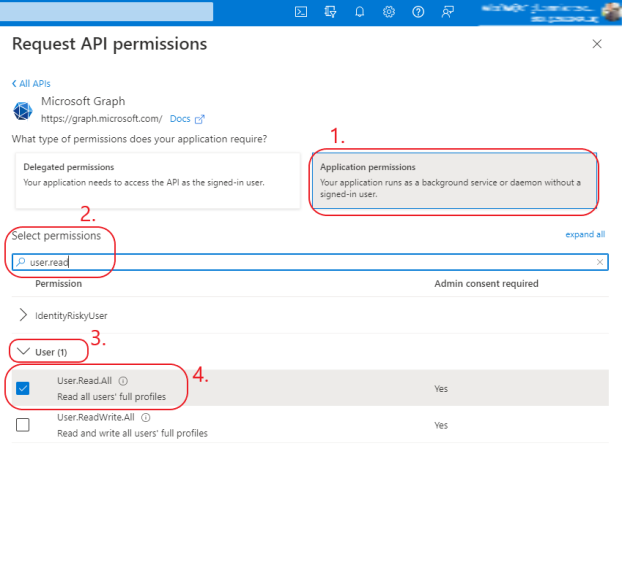Click info icon beside User.ReadWrite.All
The image size is (622, 565).
click(146, 417)
